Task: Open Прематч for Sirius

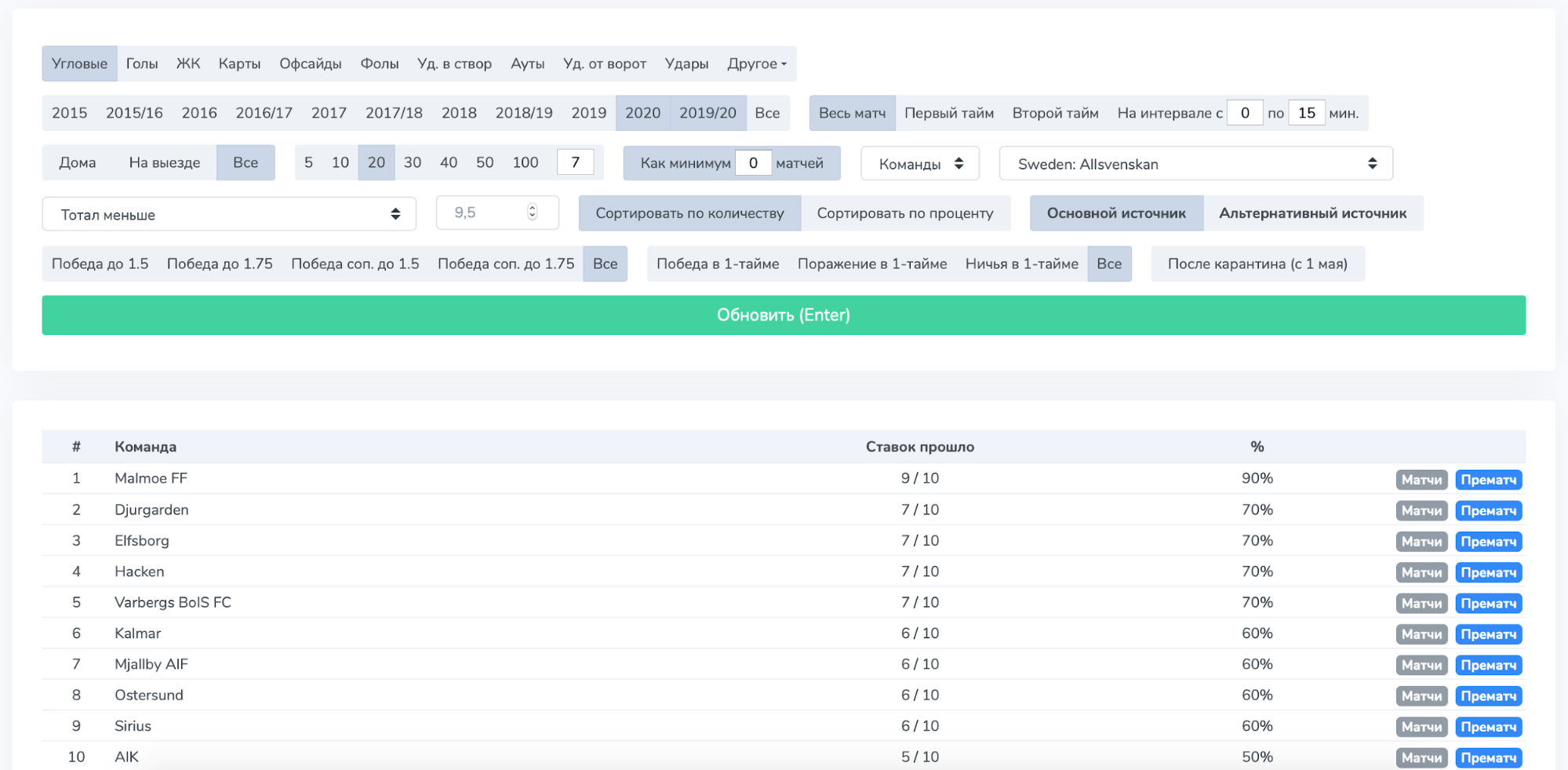Action: pyautogui.click(x=1488, y=727)
